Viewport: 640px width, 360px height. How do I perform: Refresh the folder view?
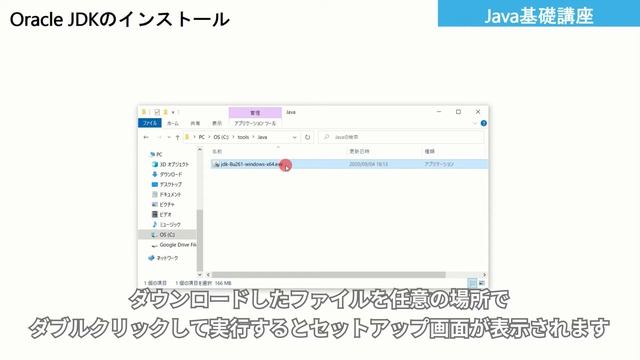(307, 137)
